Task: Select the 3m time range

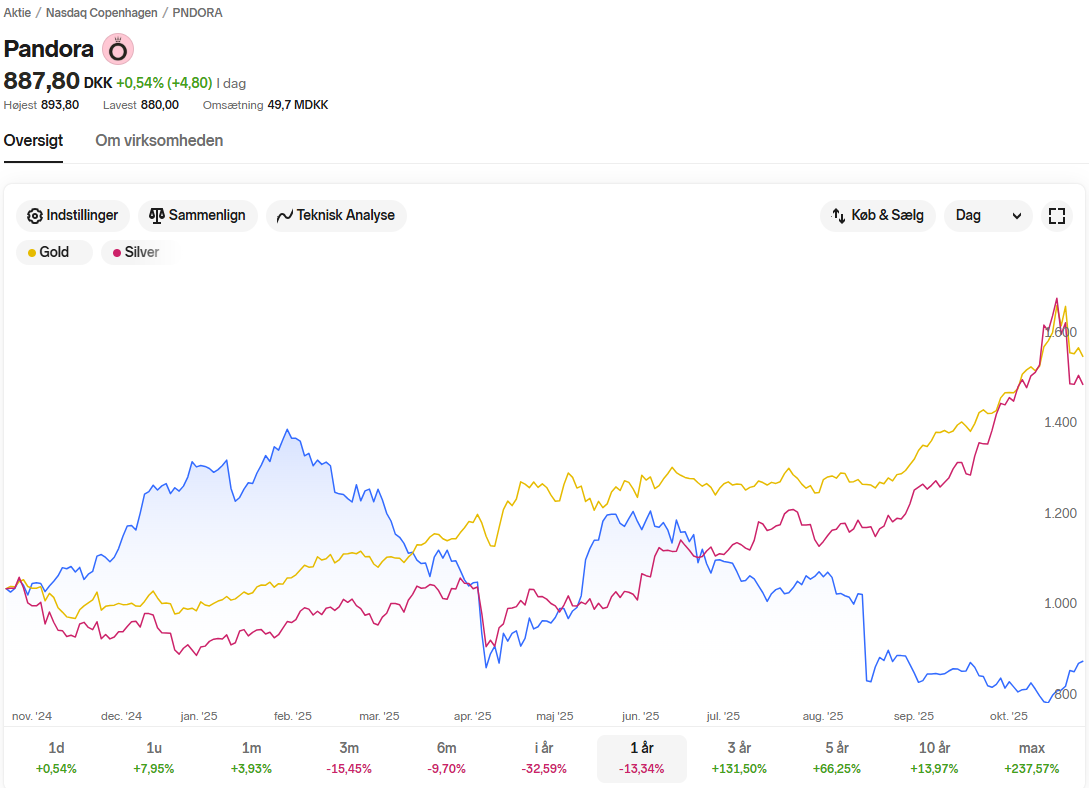Action: 349,758
